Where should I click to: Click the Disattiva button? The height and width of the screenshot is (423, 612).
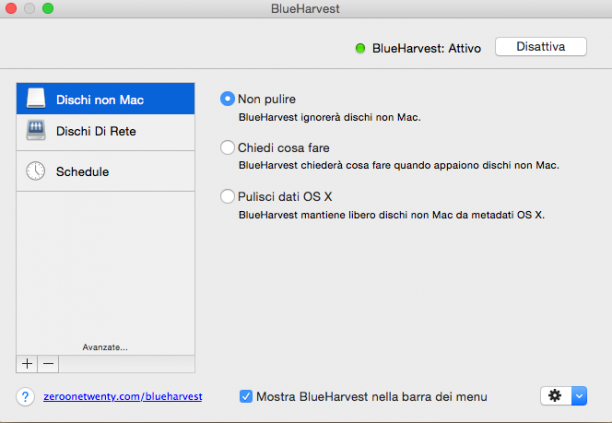pos(541,47)
